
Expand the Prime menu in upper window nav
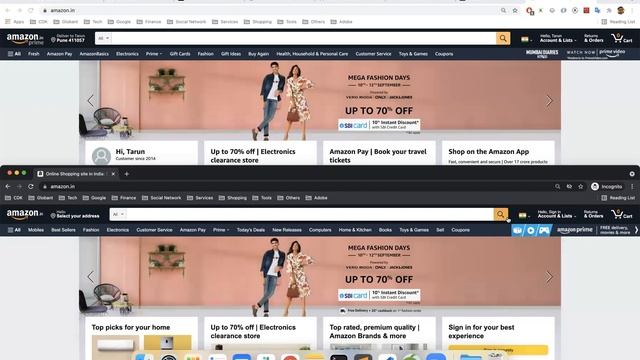click(x=154, y=54)
